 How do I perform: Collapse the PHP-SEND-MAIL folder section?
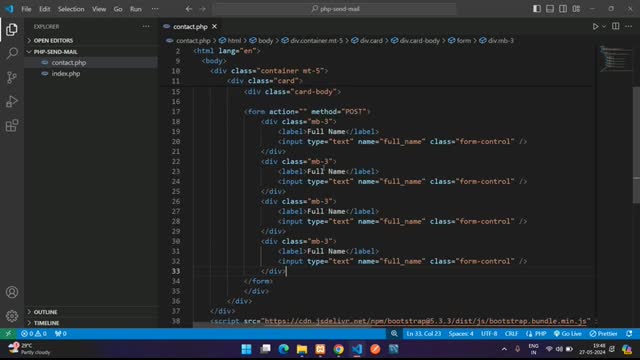[x=91, y=52]
